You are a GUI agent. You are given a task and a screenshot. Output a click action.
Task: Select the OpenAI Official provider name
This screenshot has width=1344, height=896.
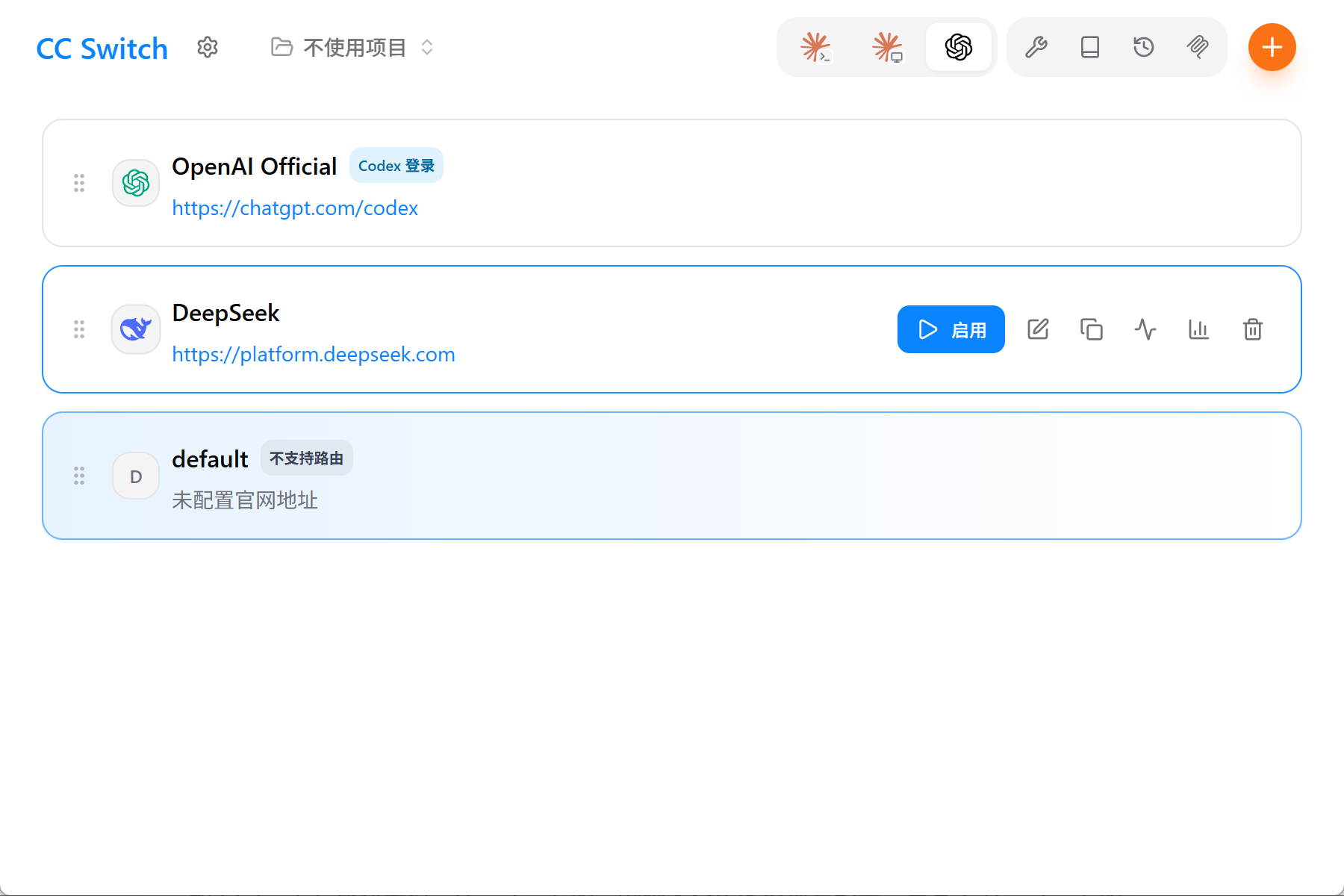pos(255,167)
